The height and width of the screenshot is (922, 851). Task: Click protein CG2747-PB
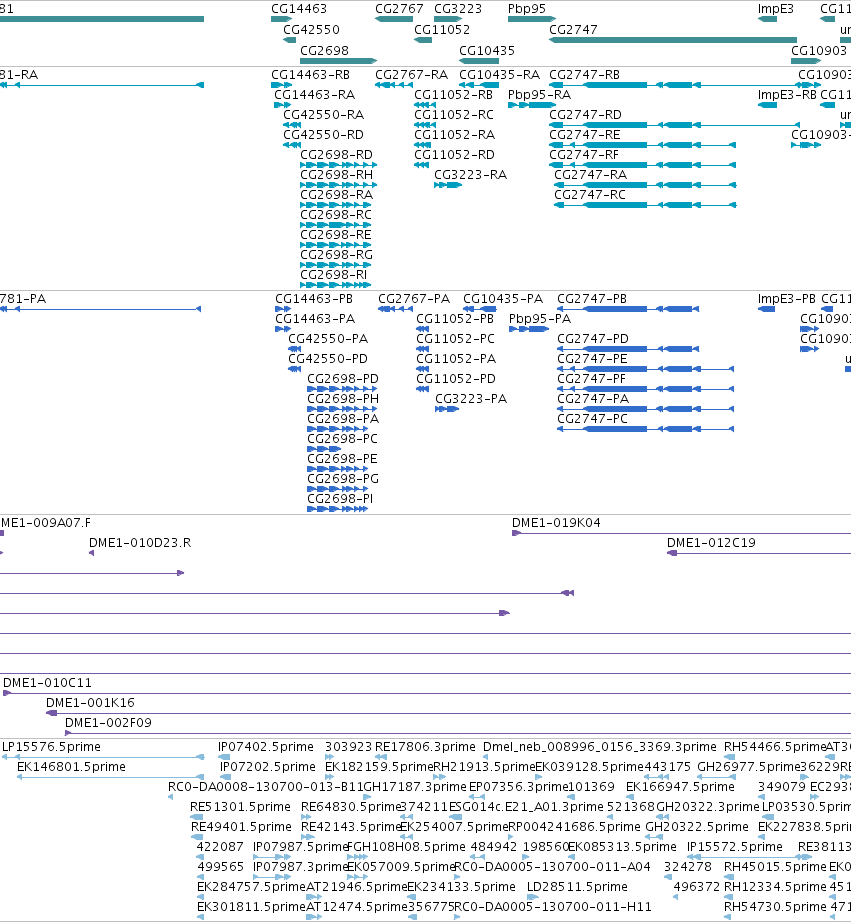592,299
